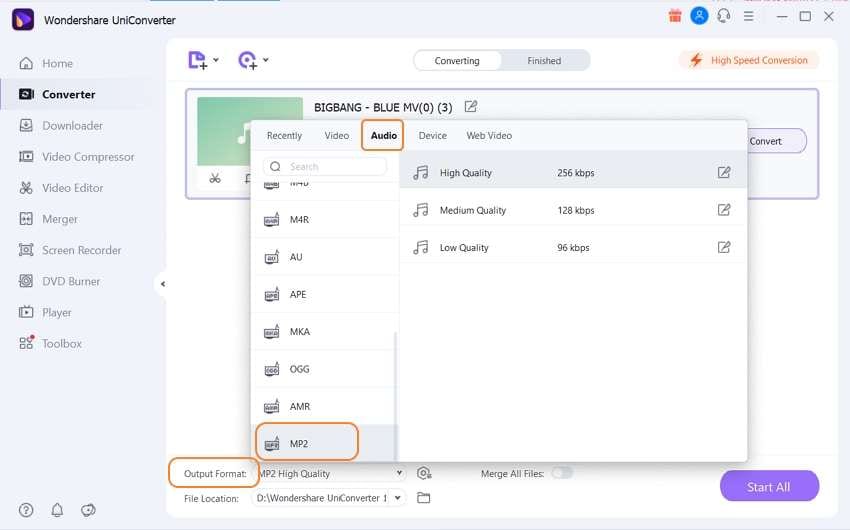Expand the Add Files dropdown arrow
Viewport: 850px width, 530px height.
[216, 60]
